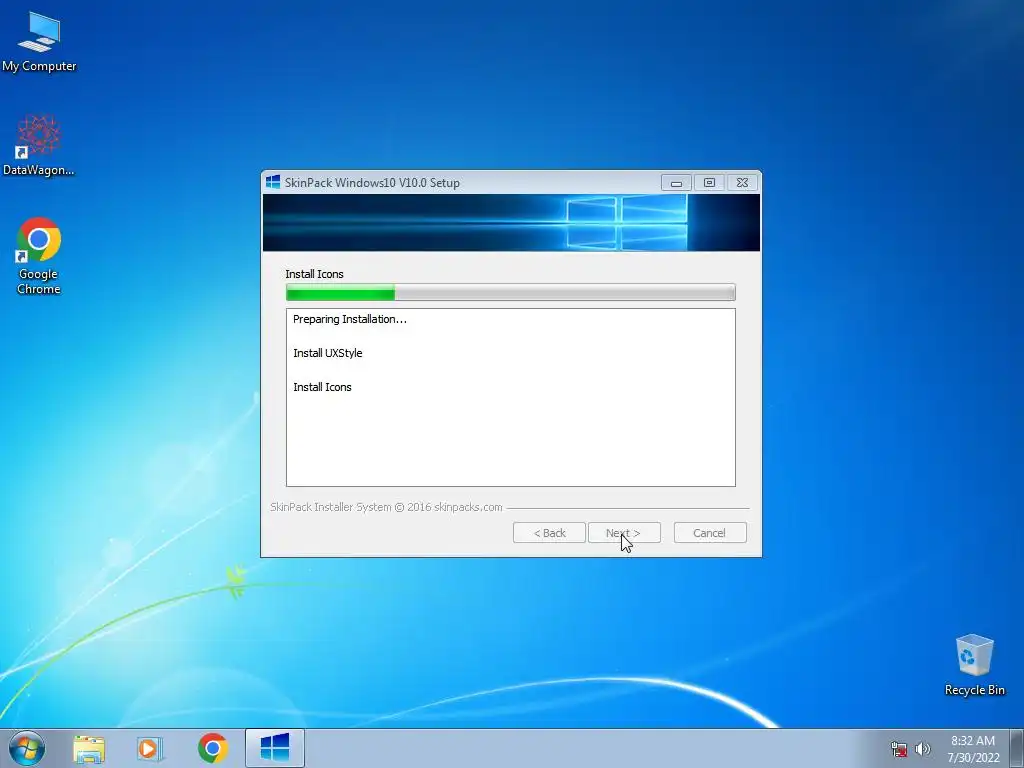The image size is (1024, 768).
Task: Minimize the SkinPack setup window
Action: pos(676,183)
